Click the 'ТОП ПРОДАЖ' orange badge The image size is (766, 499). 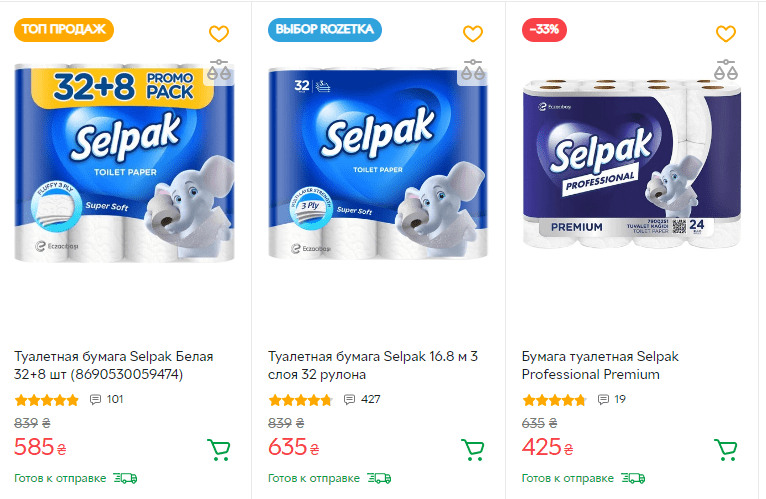point(64,29)
